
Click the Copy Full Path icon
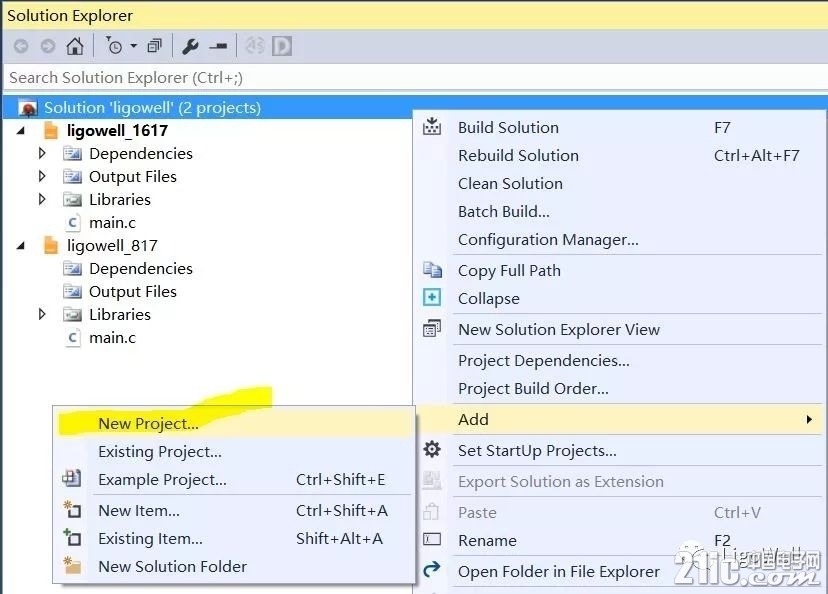pos(433,270)
